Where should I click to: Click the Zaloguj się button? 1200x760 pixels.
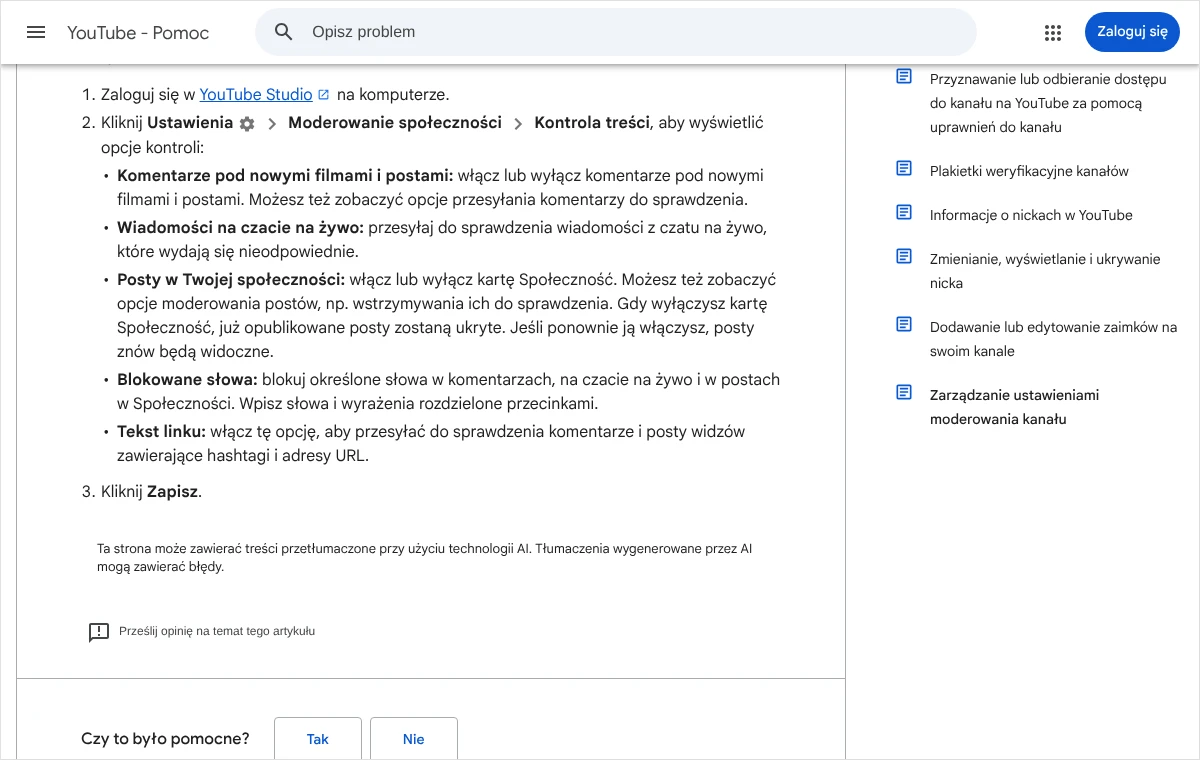coord(1132,31)
